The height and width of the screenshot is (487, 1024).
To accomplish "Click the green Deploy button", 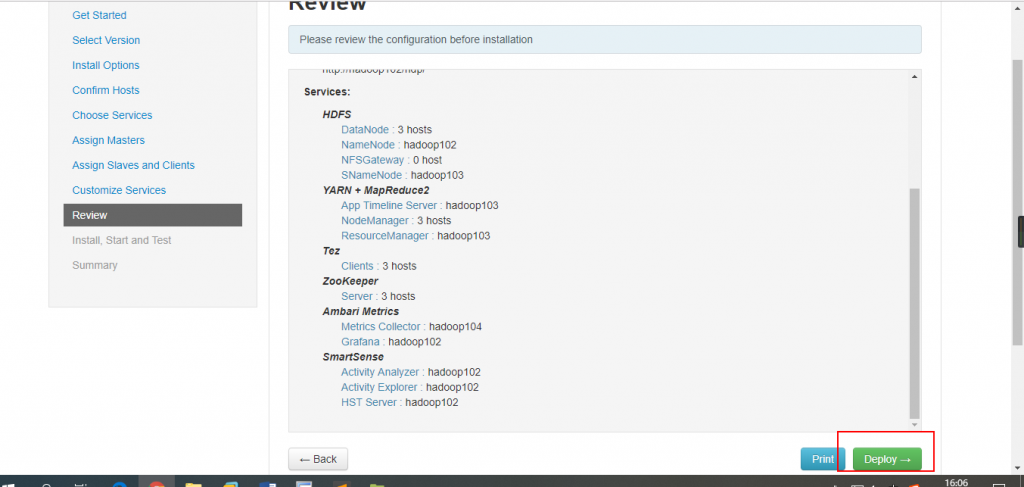I will (x=887, y=459).
